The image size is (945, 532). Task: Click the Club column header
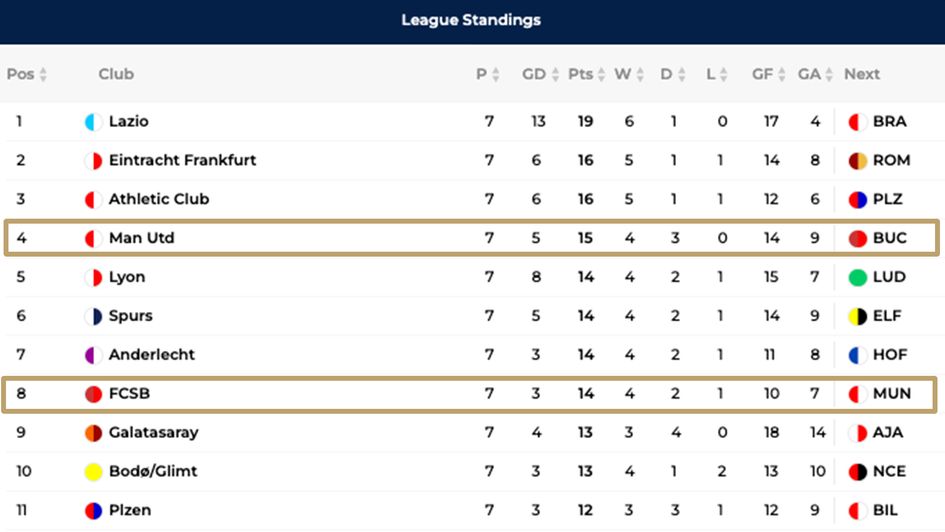[x=116, y=74]
